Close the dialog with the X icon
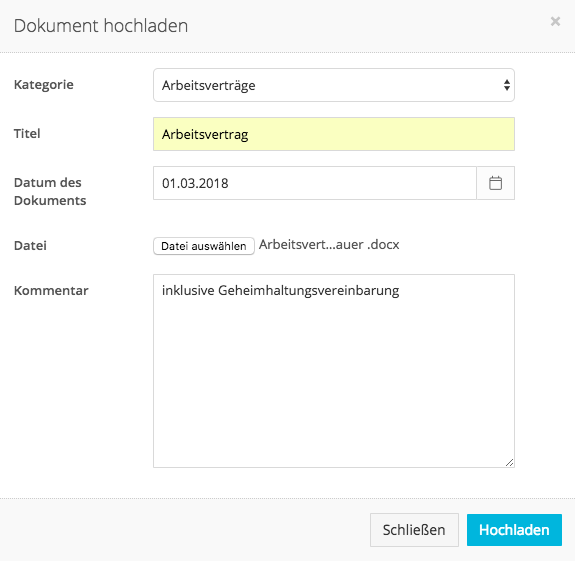The width and height of the screenshot is (575, 561). pos(555,21)
